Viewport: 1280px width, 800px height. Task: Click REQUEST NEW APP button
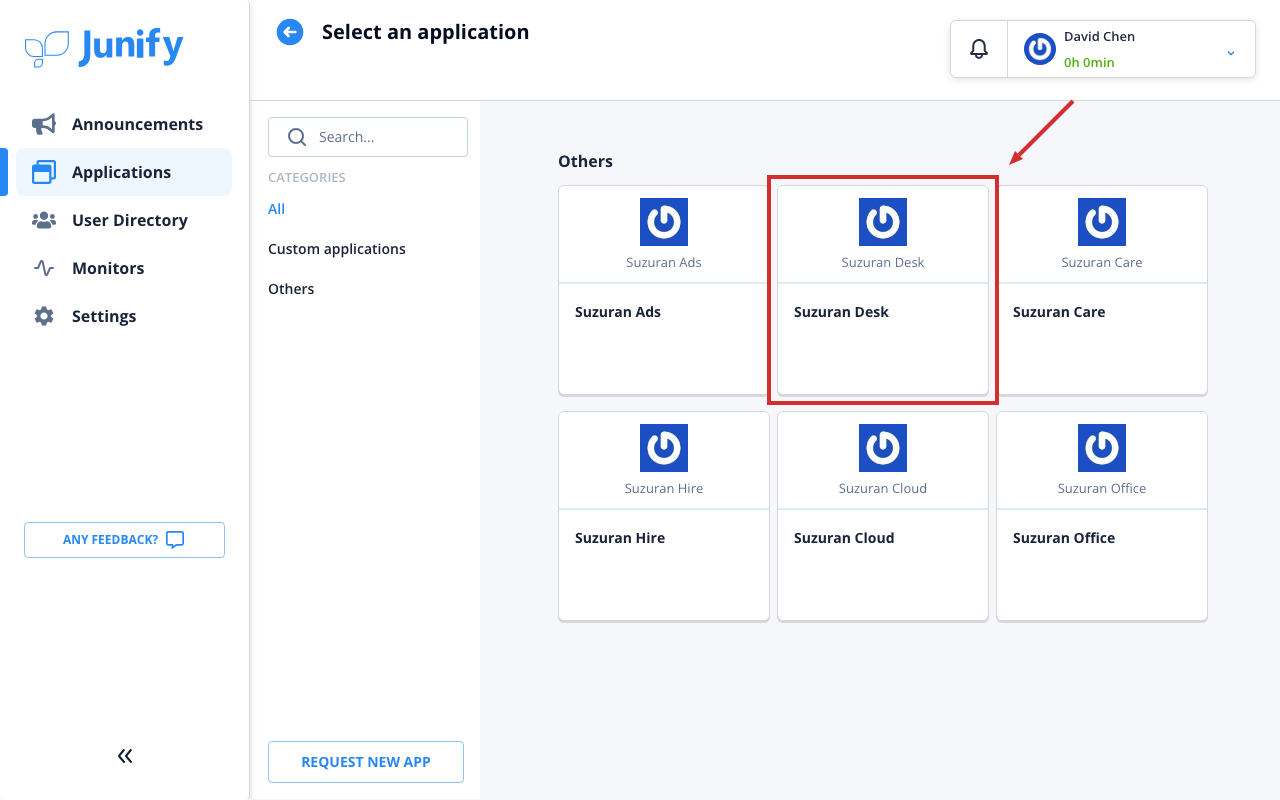(x=366, y=762)
